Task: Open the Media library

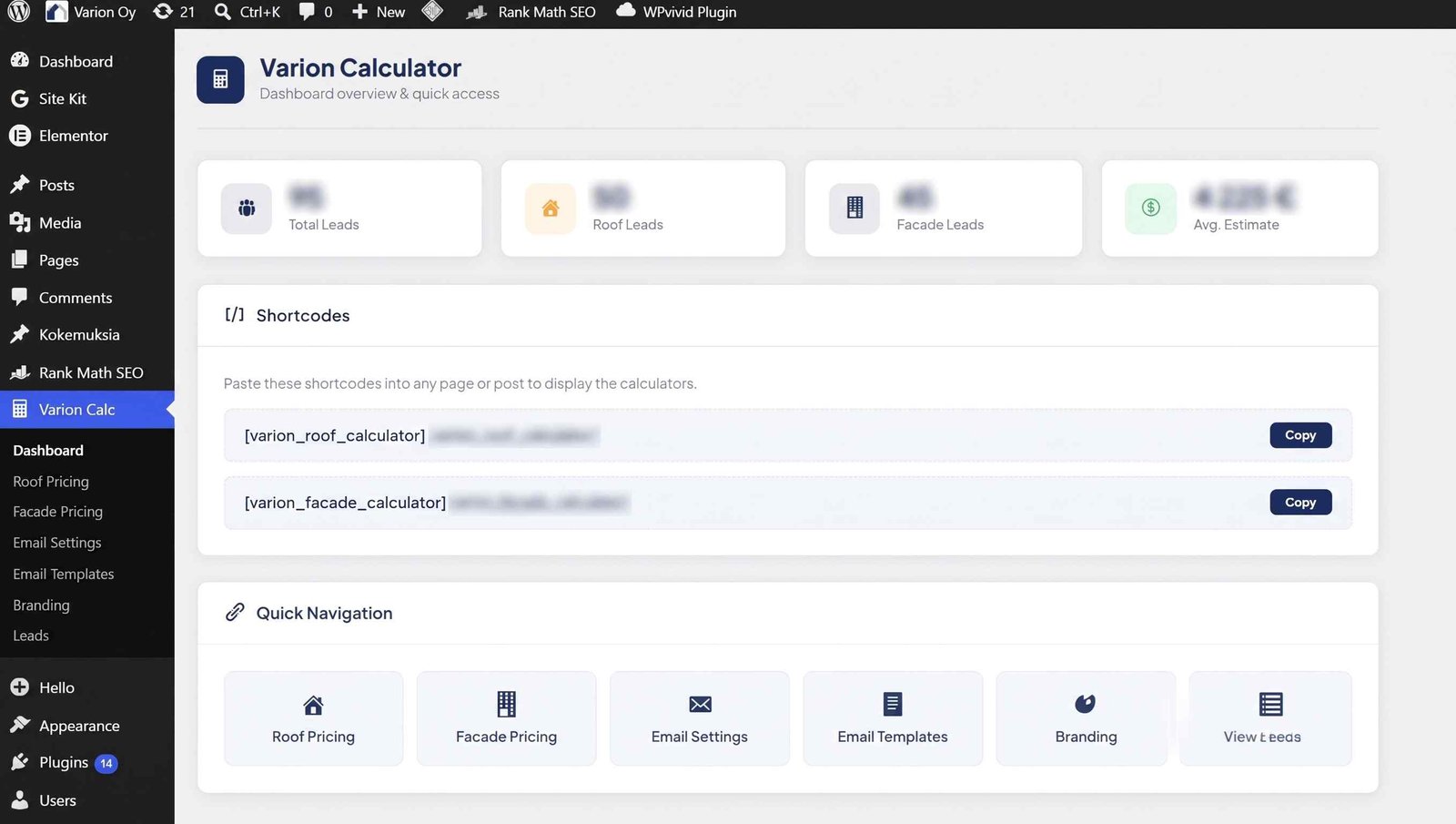Action: (87, 222)
